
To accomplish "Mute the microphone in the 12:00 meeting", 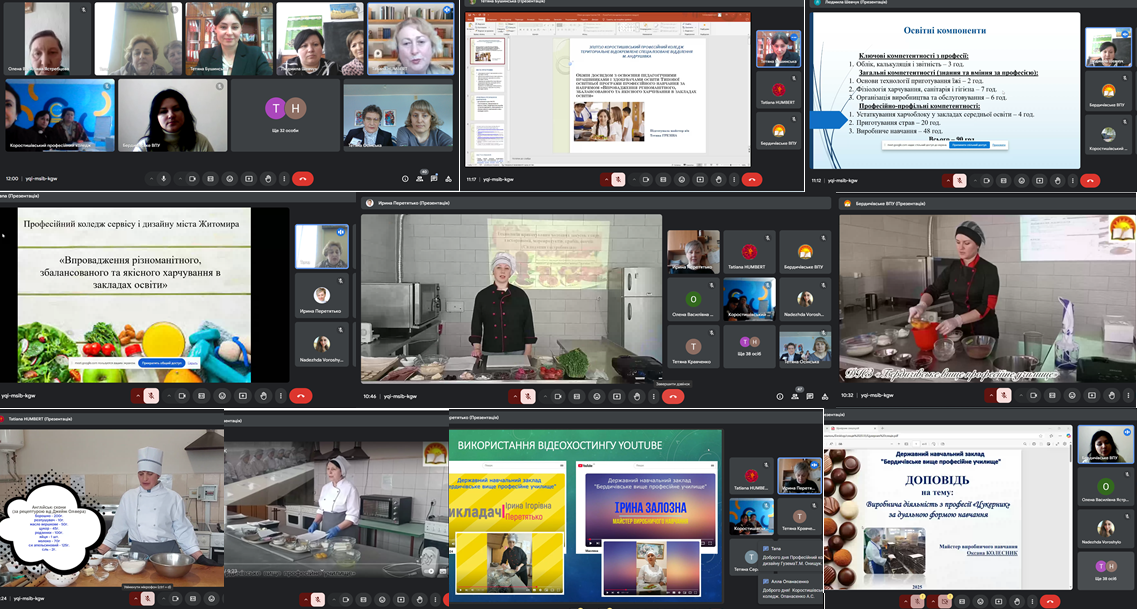I will [x=163, y=179].
